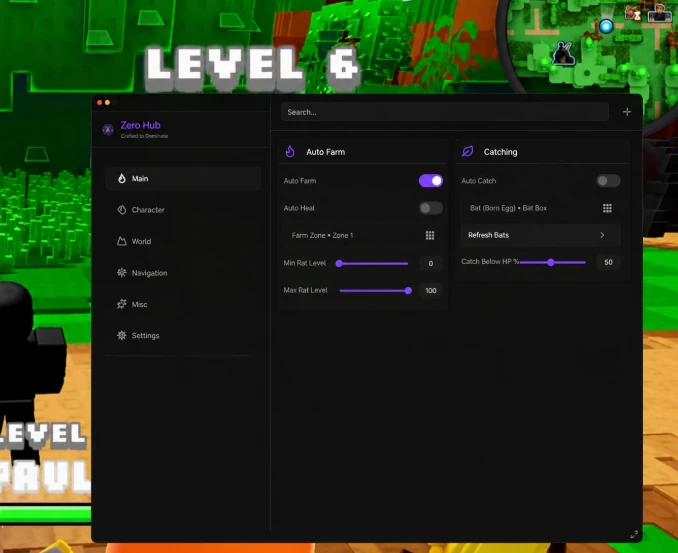Disable the Auto Farm toggle
The image size is (678, 553).
[x=431, y=181]
